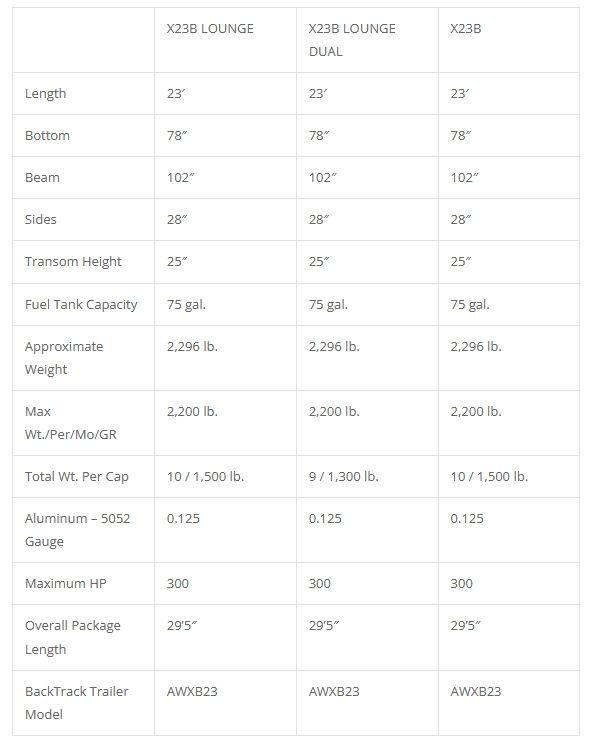Click the Maximum HP row label

(66, 583)
